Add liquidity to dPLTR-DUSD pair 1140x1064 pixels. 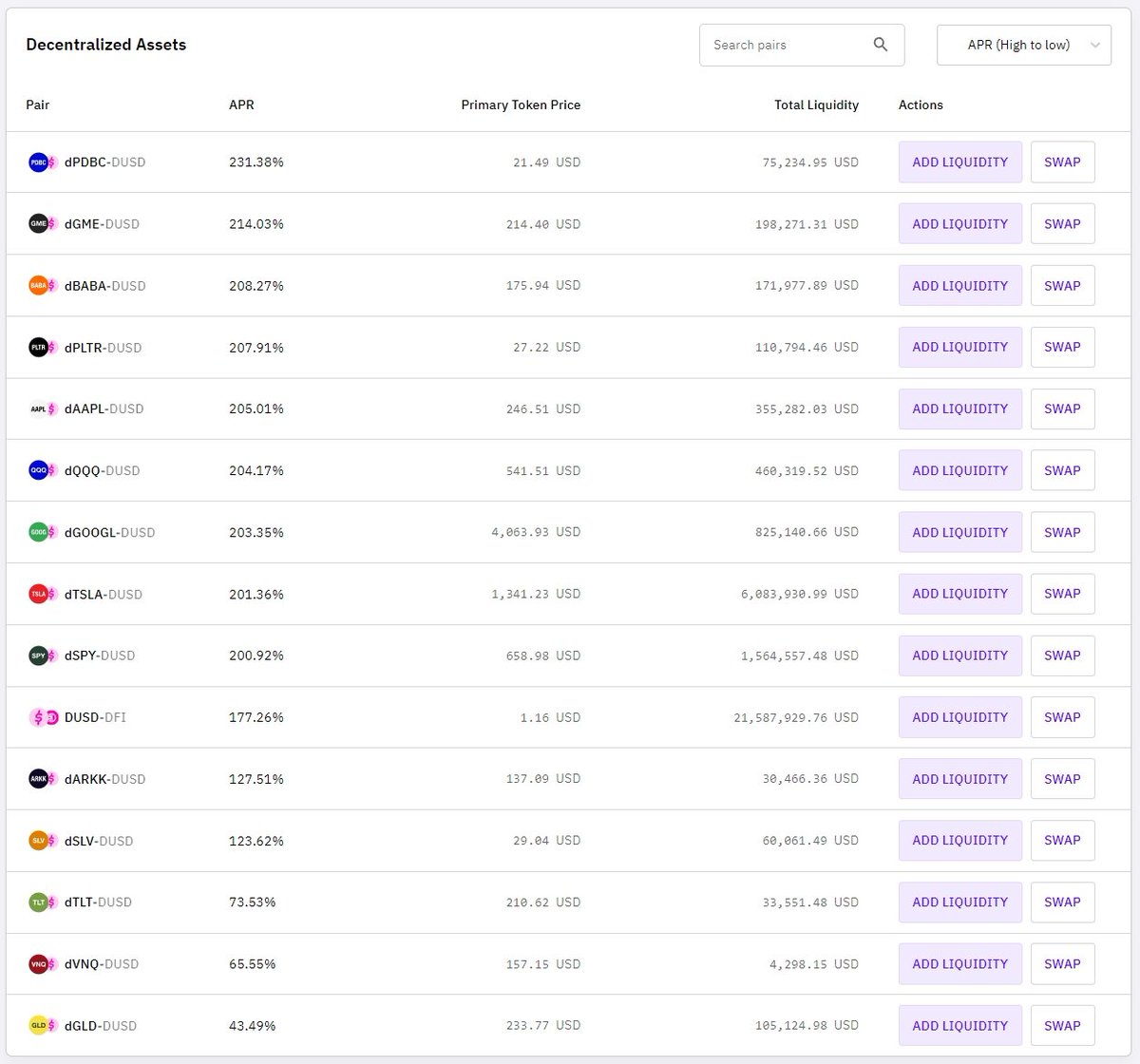point(960,347)
